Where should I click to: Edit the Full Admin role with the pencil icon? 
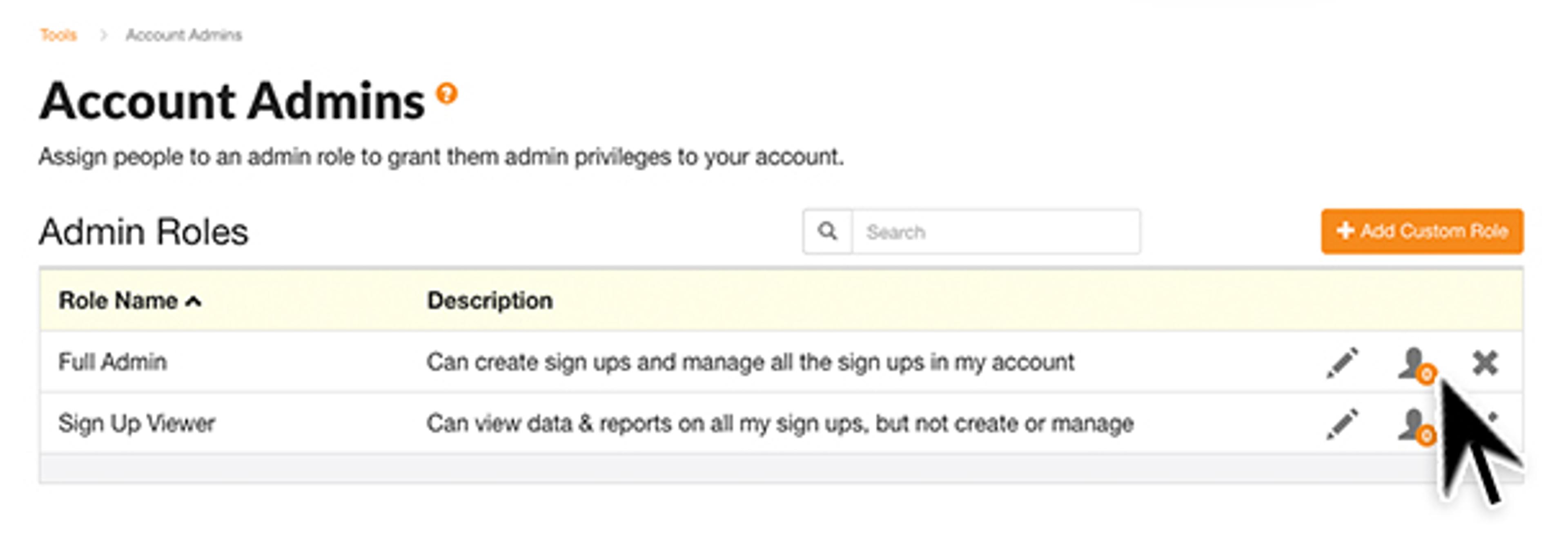(1342, 363)
